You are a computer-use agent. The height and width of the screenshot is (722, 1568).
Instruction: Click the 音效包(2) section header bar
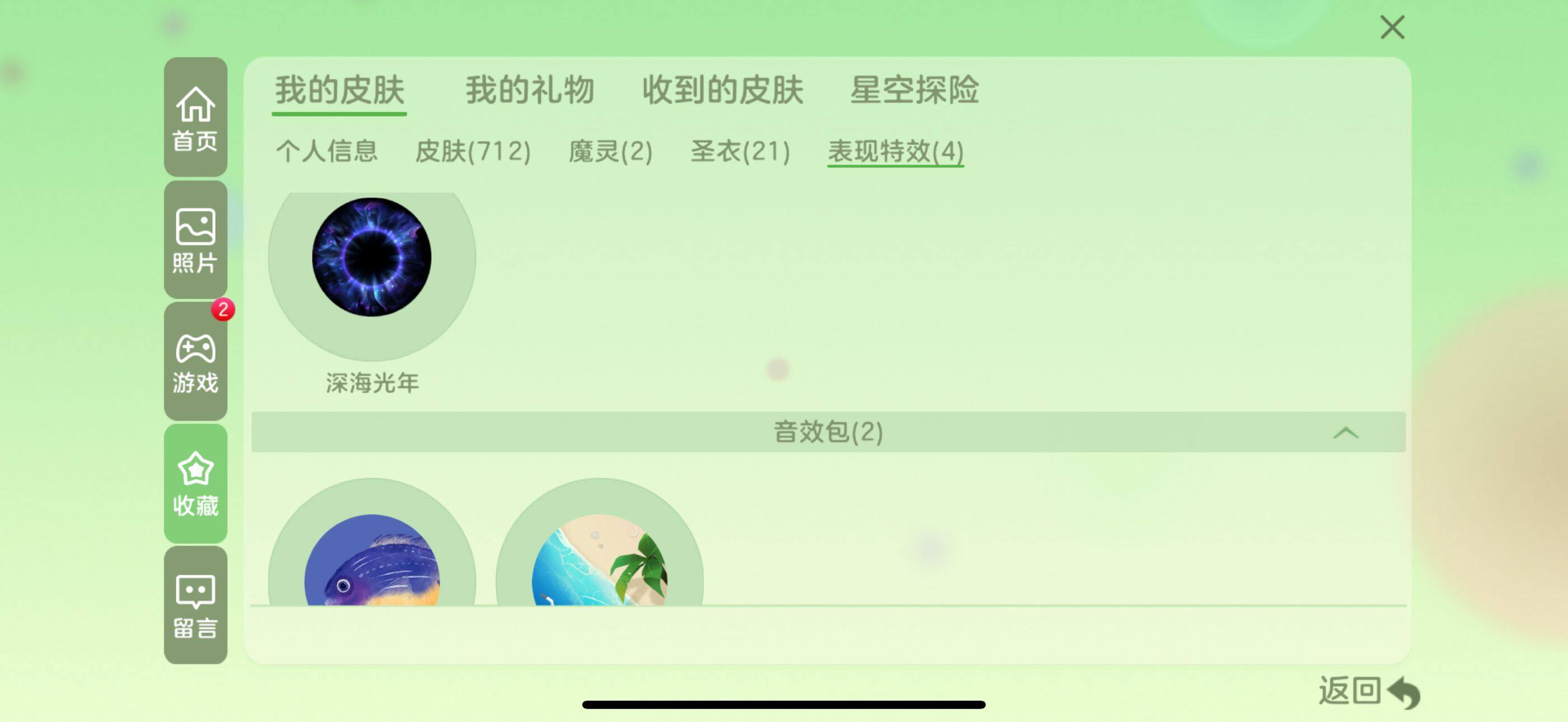pyautogui.click(x=828, y=432)
